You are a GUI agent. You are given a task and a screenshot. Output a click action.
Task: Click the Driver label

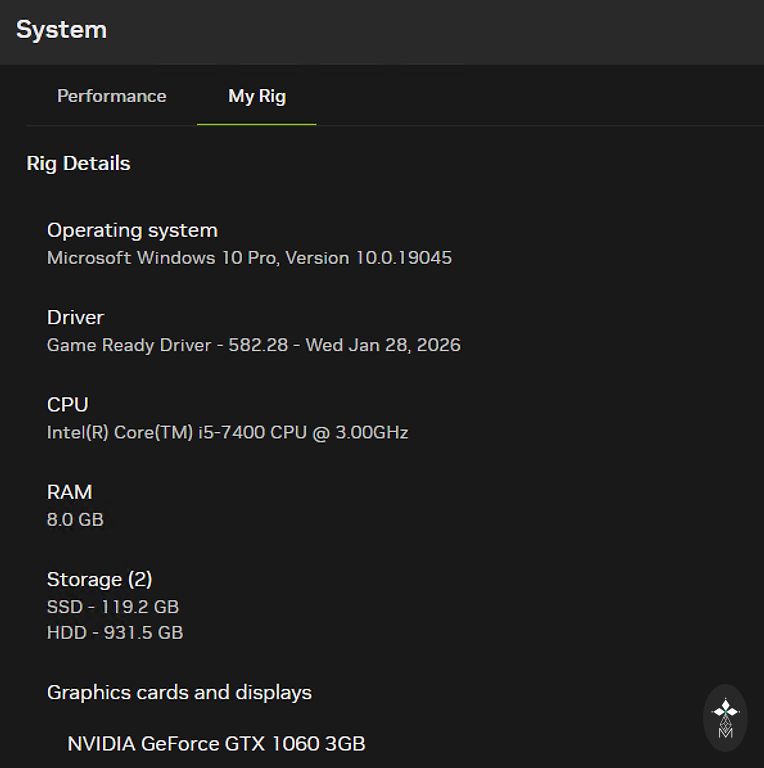75,317
